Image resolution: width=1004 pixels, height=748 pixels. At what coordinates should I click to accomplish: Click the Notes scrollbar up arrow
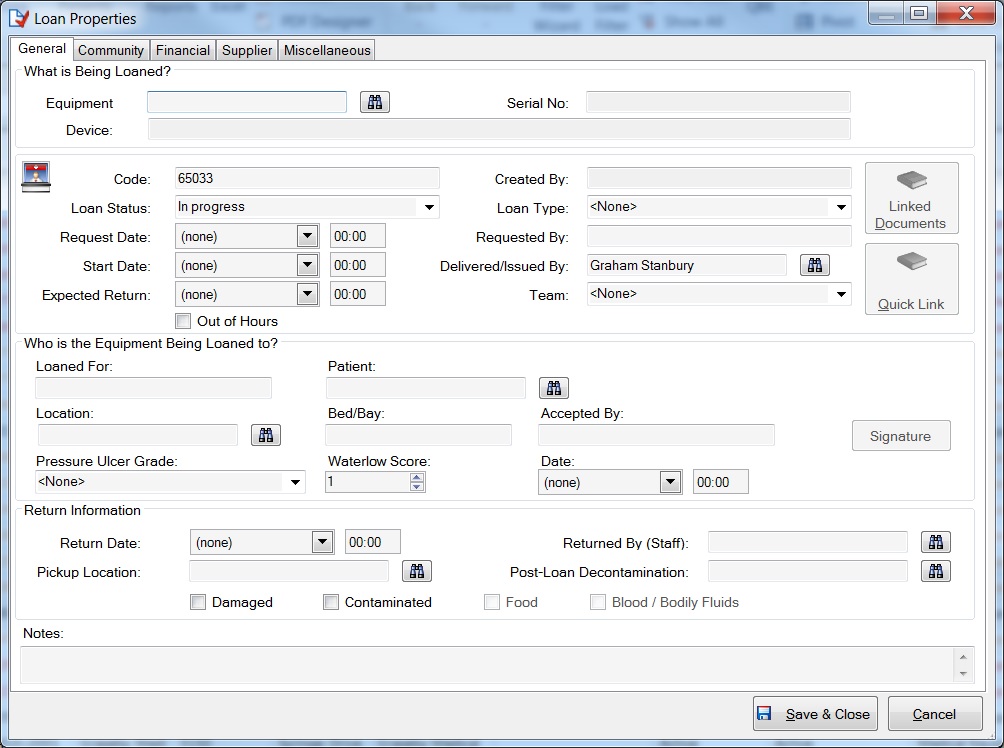click(963, 657)
